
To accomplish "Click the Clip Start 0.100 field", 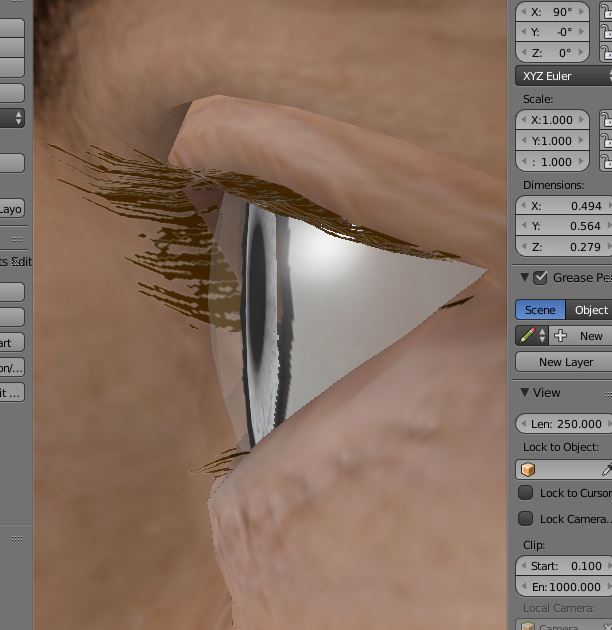I will (x=564, y=566).
